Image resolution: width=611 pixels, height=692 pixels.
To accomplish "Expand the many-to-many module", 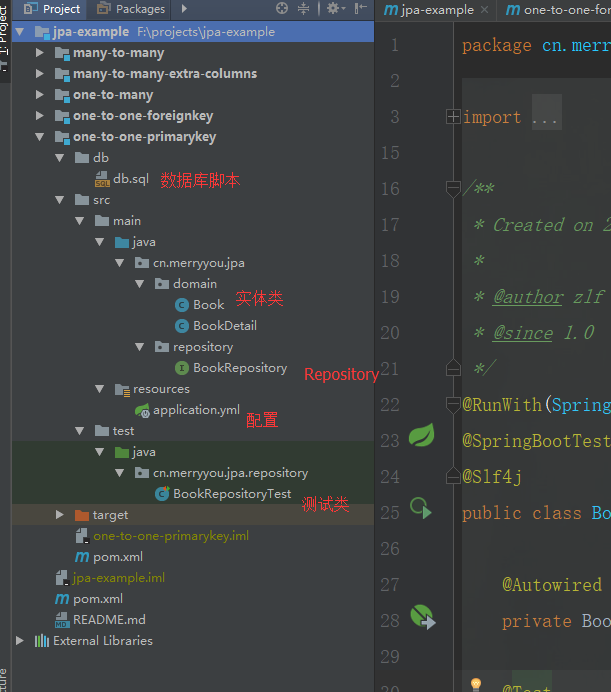I will 40,53.
